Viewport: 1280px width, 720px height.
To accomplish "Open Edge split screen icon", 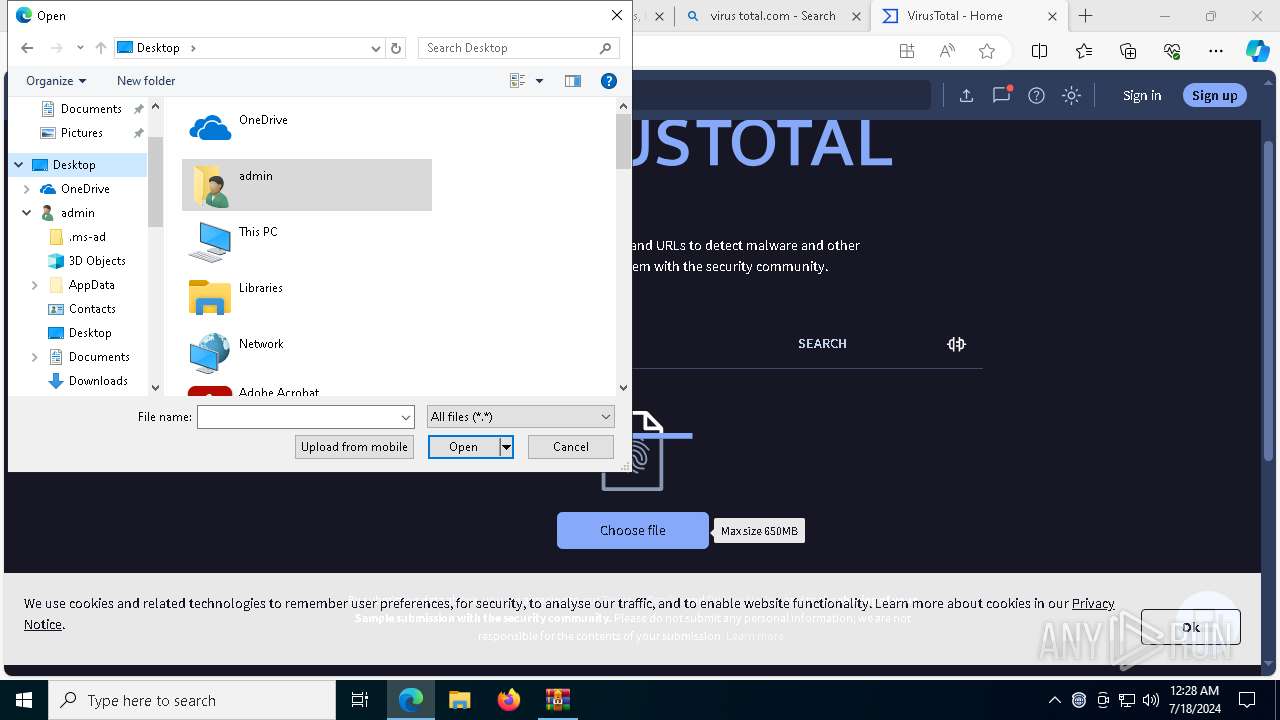I will click(x=1039, y=51).
